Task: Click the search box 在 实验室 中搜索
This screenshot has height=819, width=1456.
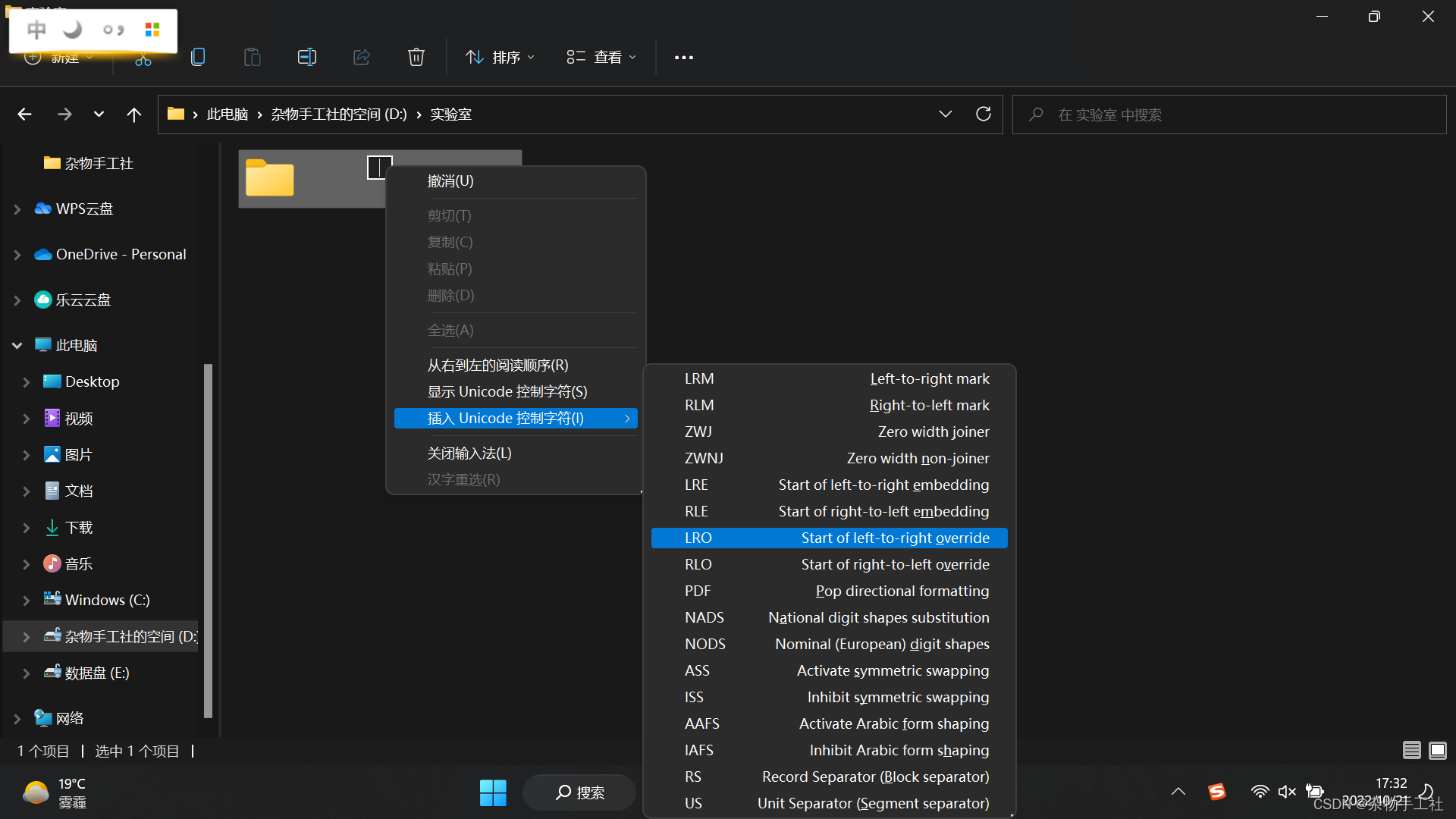Action: (1228, 115)
